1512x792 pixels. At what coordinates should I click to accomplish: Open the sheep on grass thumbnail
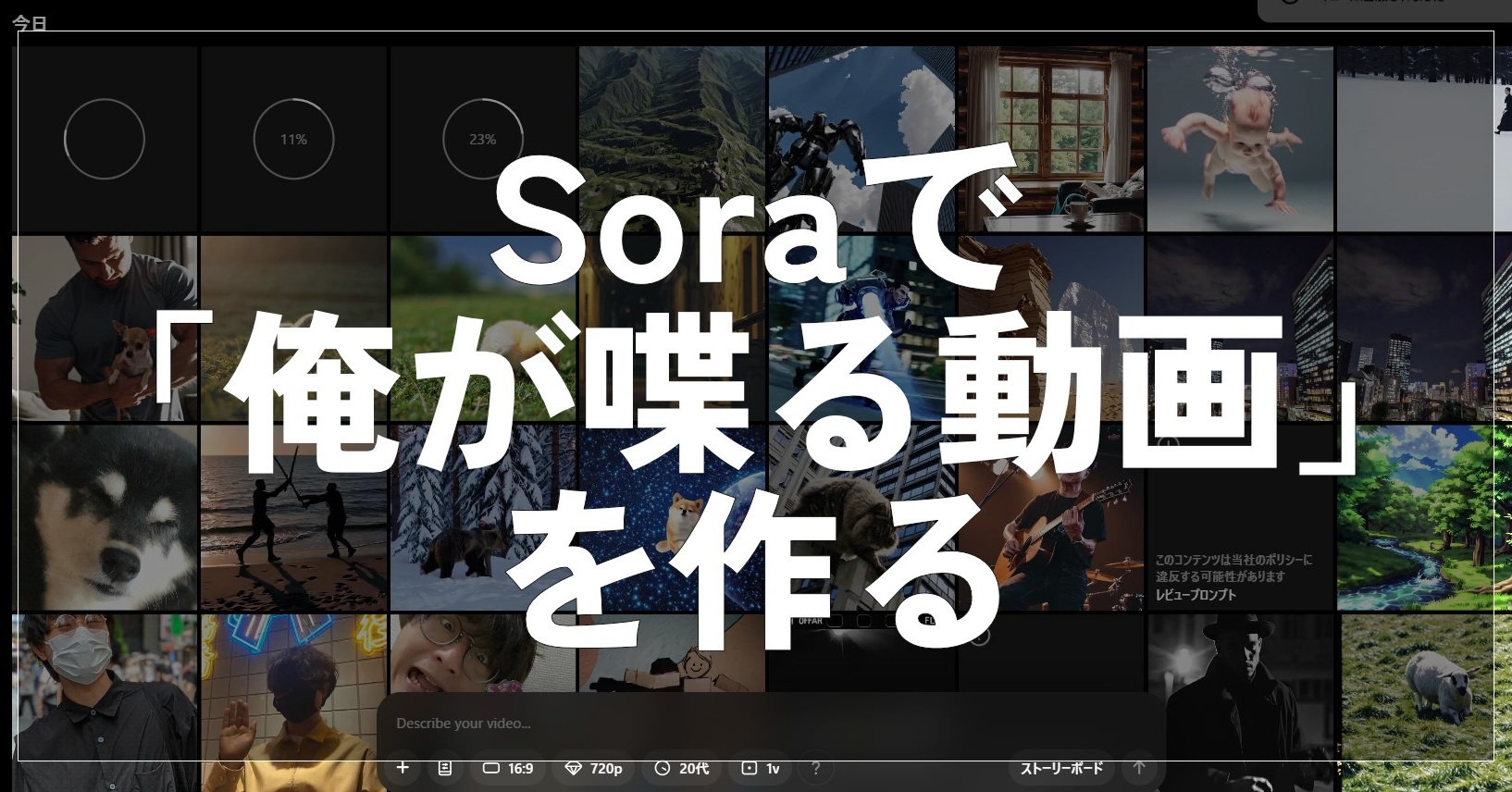(x=1425, y=694)
